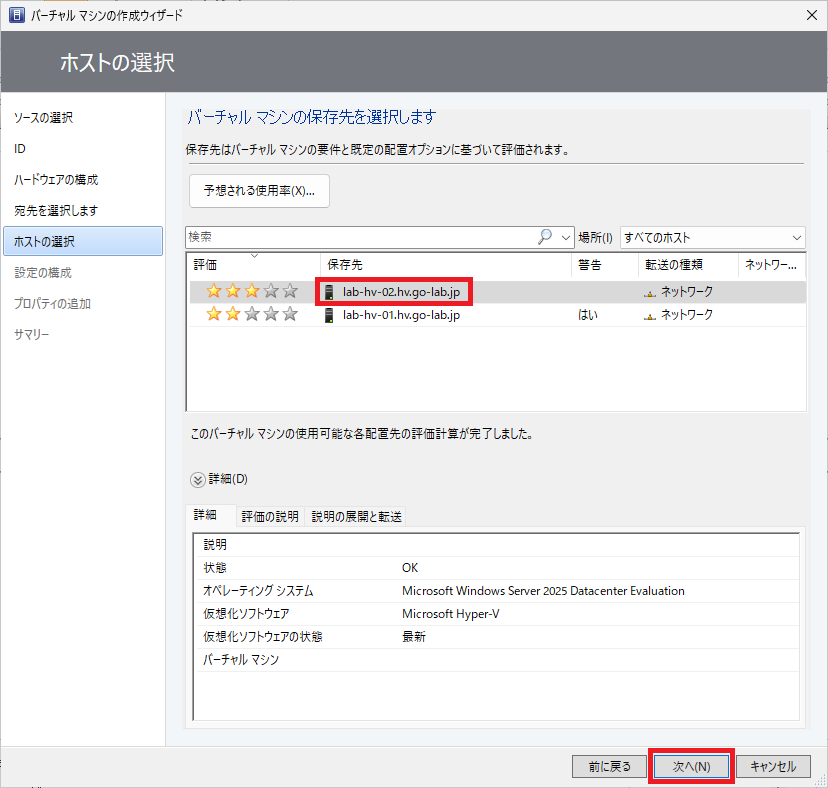Open the search history dropdown arrow
This screenshot has width=828, height=788.
pos(566,238)
